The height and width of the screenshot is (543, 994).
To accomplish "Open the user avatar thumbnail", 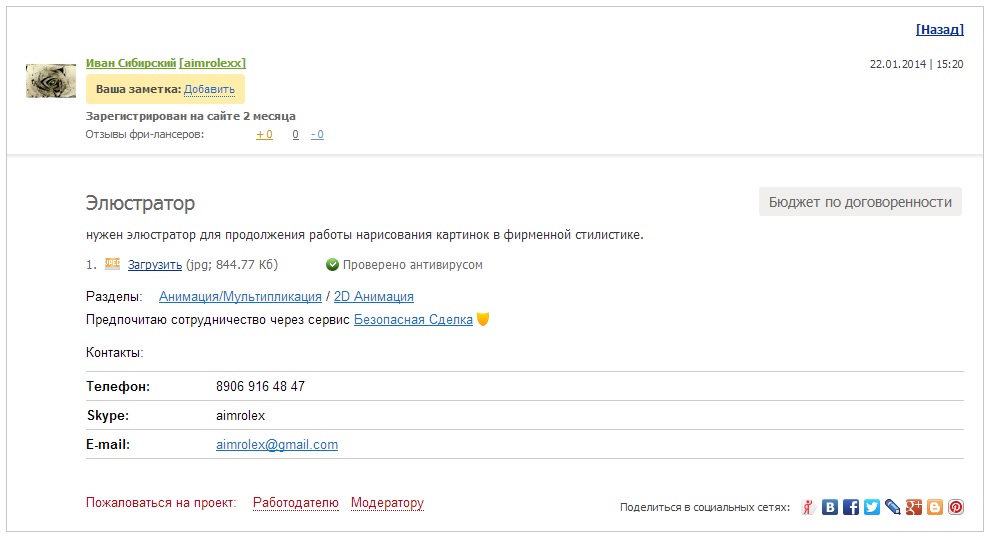I will pos(51,81).
